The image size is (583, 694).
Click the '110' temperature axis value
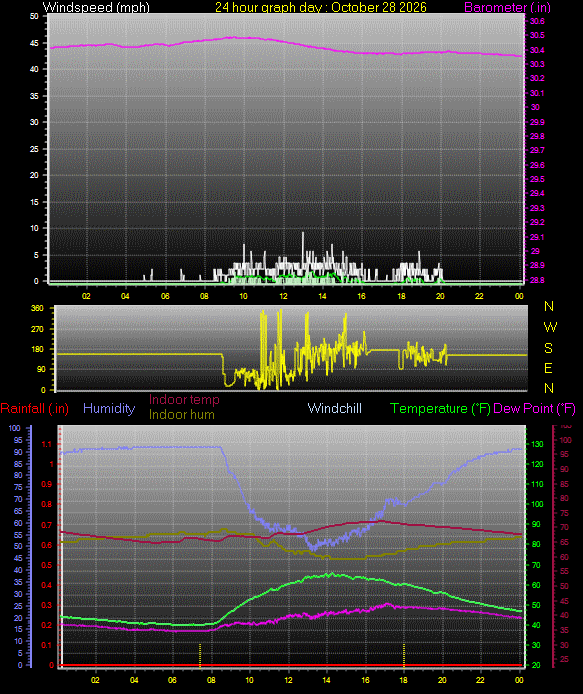coord(537,484)
